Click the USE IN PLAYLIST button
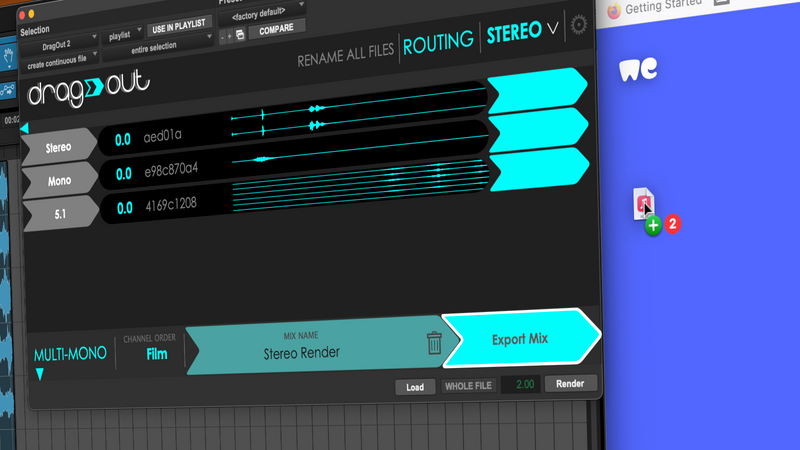800x450 pixels. coord(179,27)
